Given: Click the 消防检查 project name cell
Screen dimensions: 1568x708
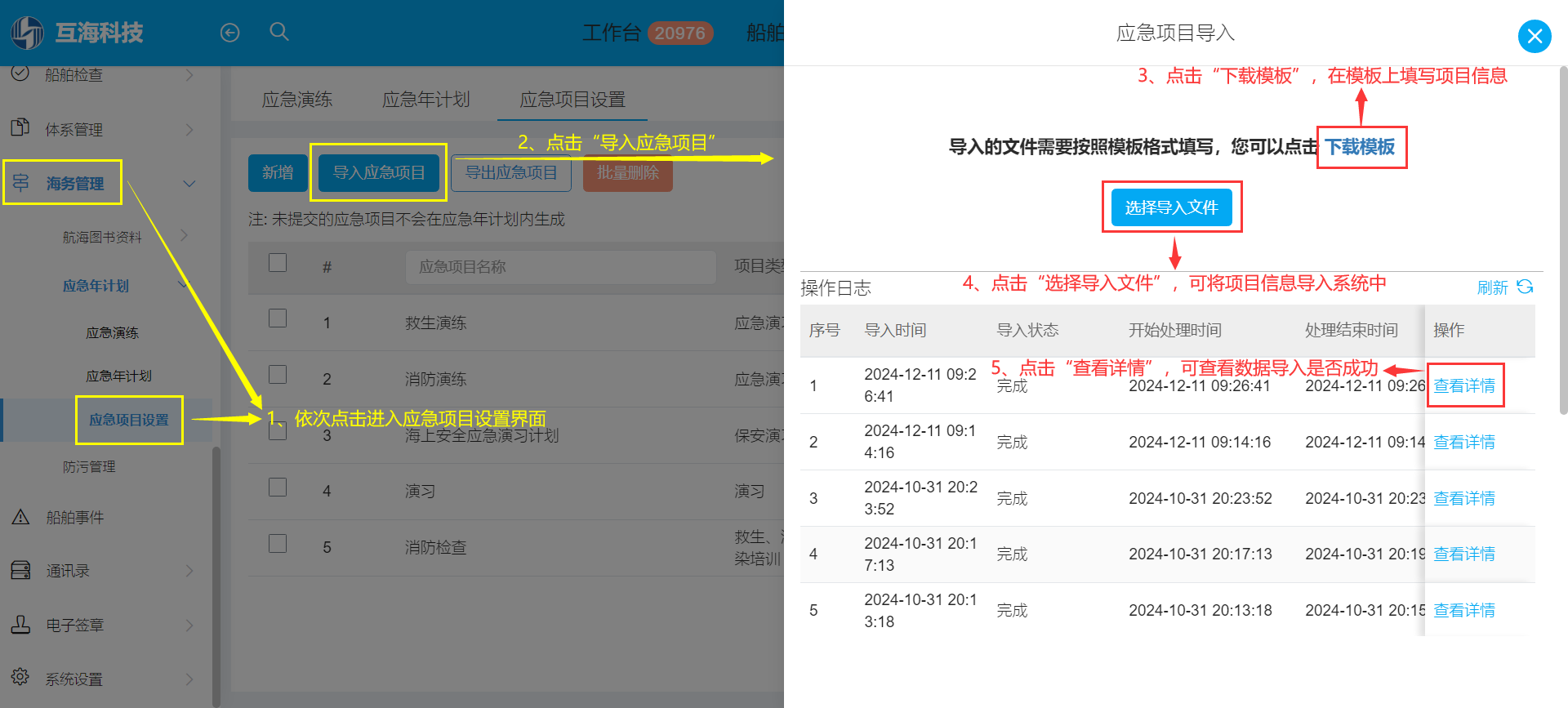Looking at the screenshot, I should pos(436,547).
